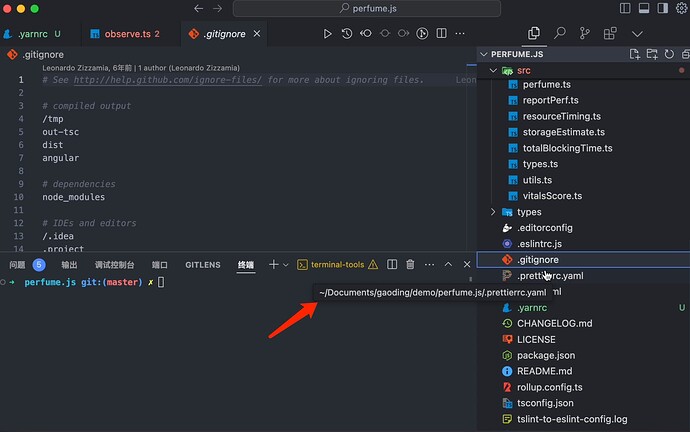Open the Search view icon
This screenshot has width=690, height=432.
559,33
